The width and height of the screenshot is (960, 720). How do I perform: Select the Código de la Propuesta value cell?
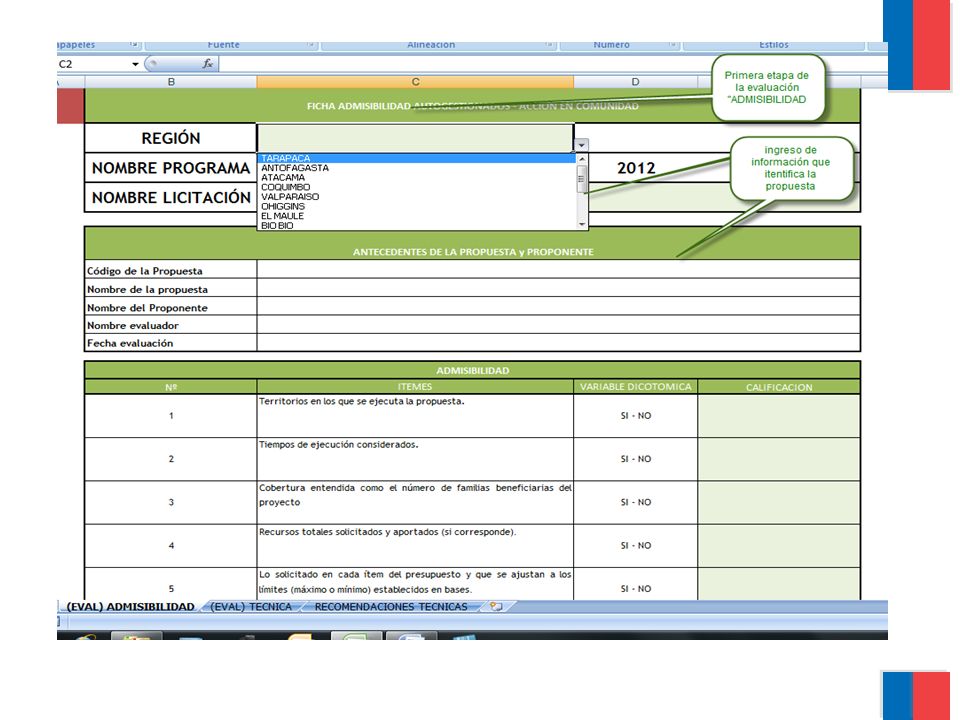558,269
